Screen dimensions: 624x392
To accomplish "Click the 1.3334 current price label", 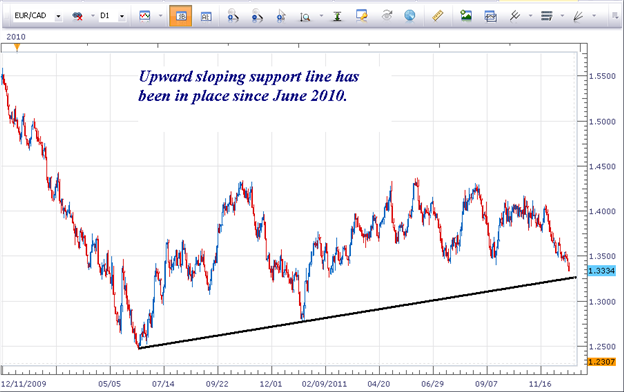I will tap(601, 271).
